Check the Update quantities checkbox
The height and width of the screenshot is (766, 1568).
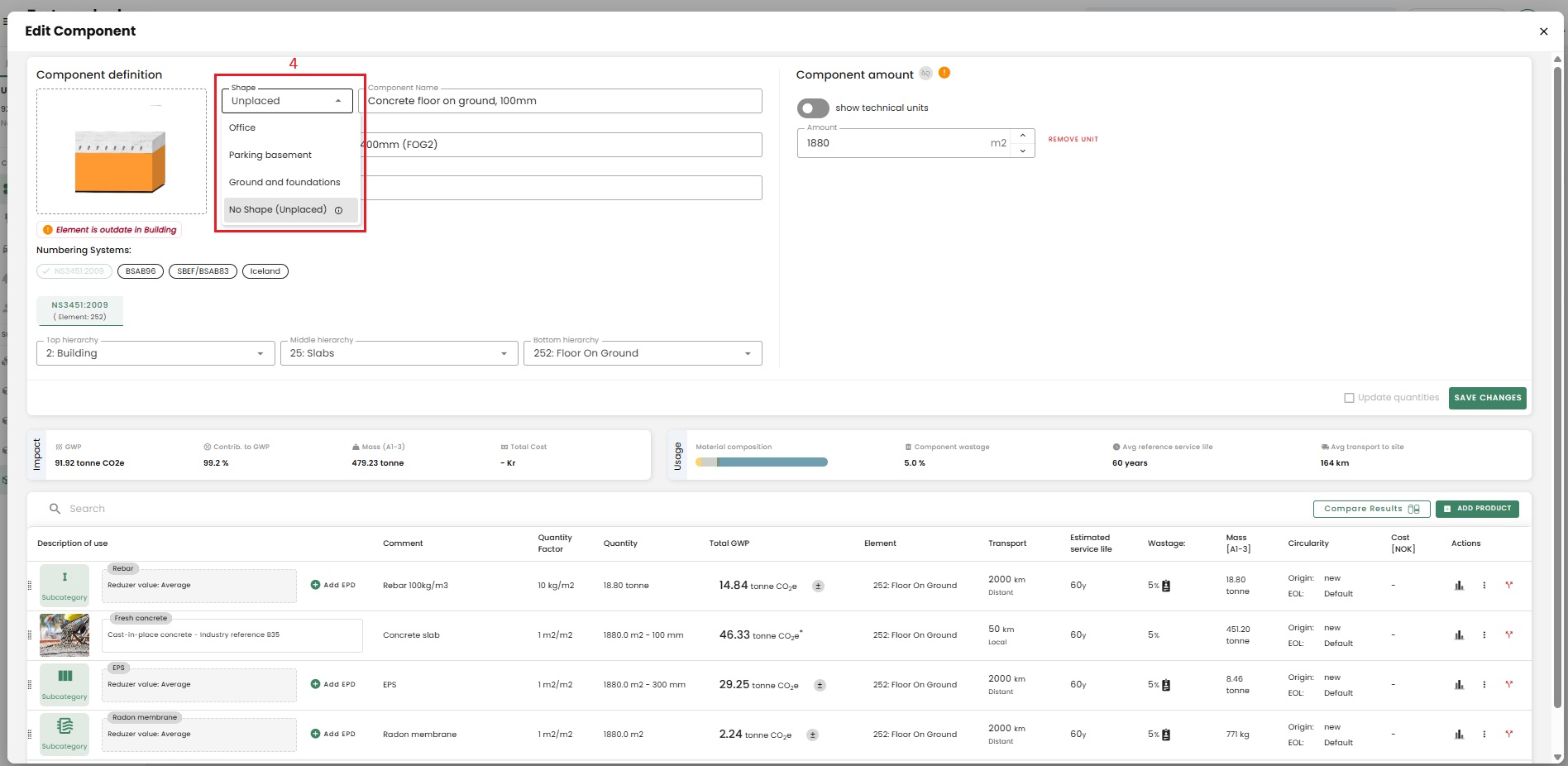coord(1349,398)
